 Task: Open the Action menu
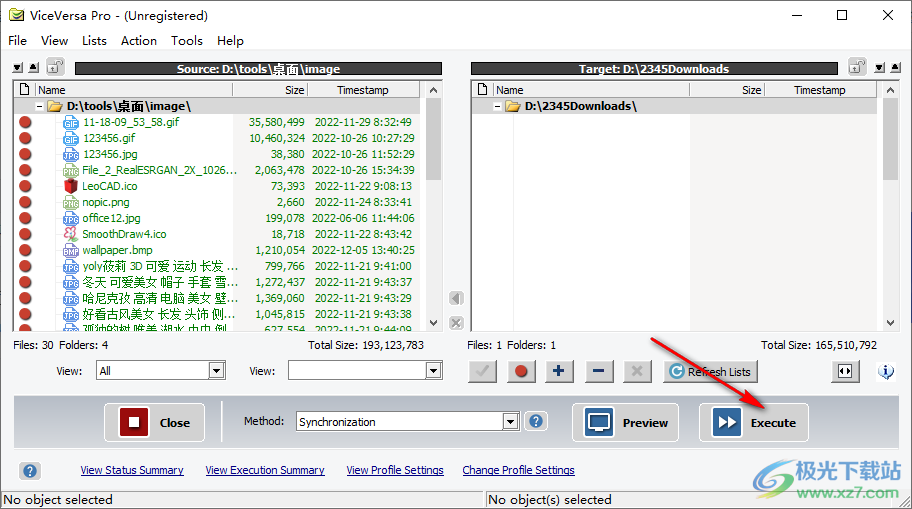tap(139, 41)
